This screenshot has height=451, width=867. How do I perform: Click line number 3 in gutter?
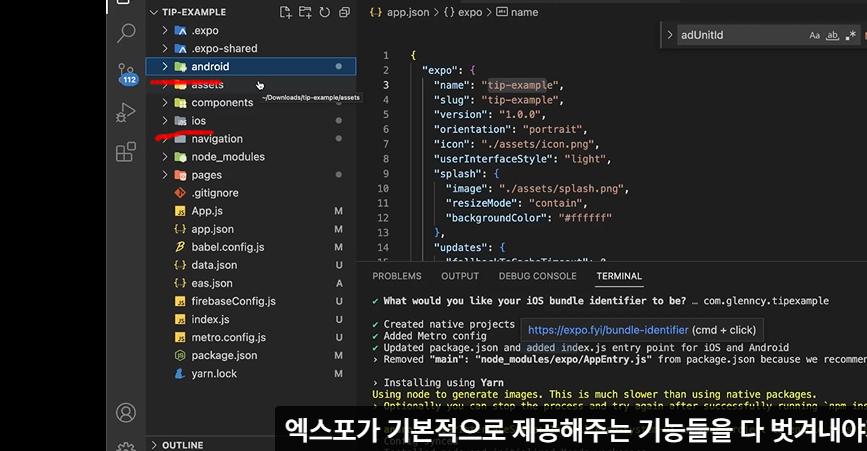[x=386, y=85]
